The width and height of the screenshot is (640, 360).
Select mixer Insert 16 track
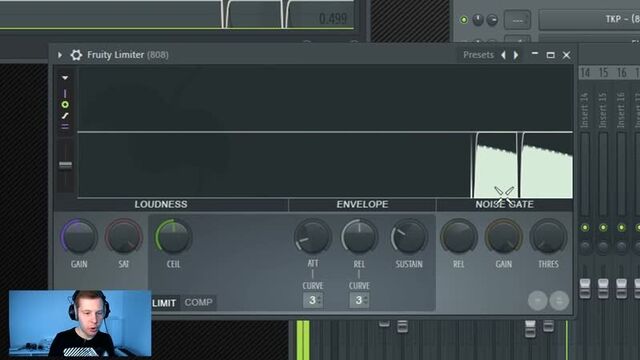coord(621,110)
